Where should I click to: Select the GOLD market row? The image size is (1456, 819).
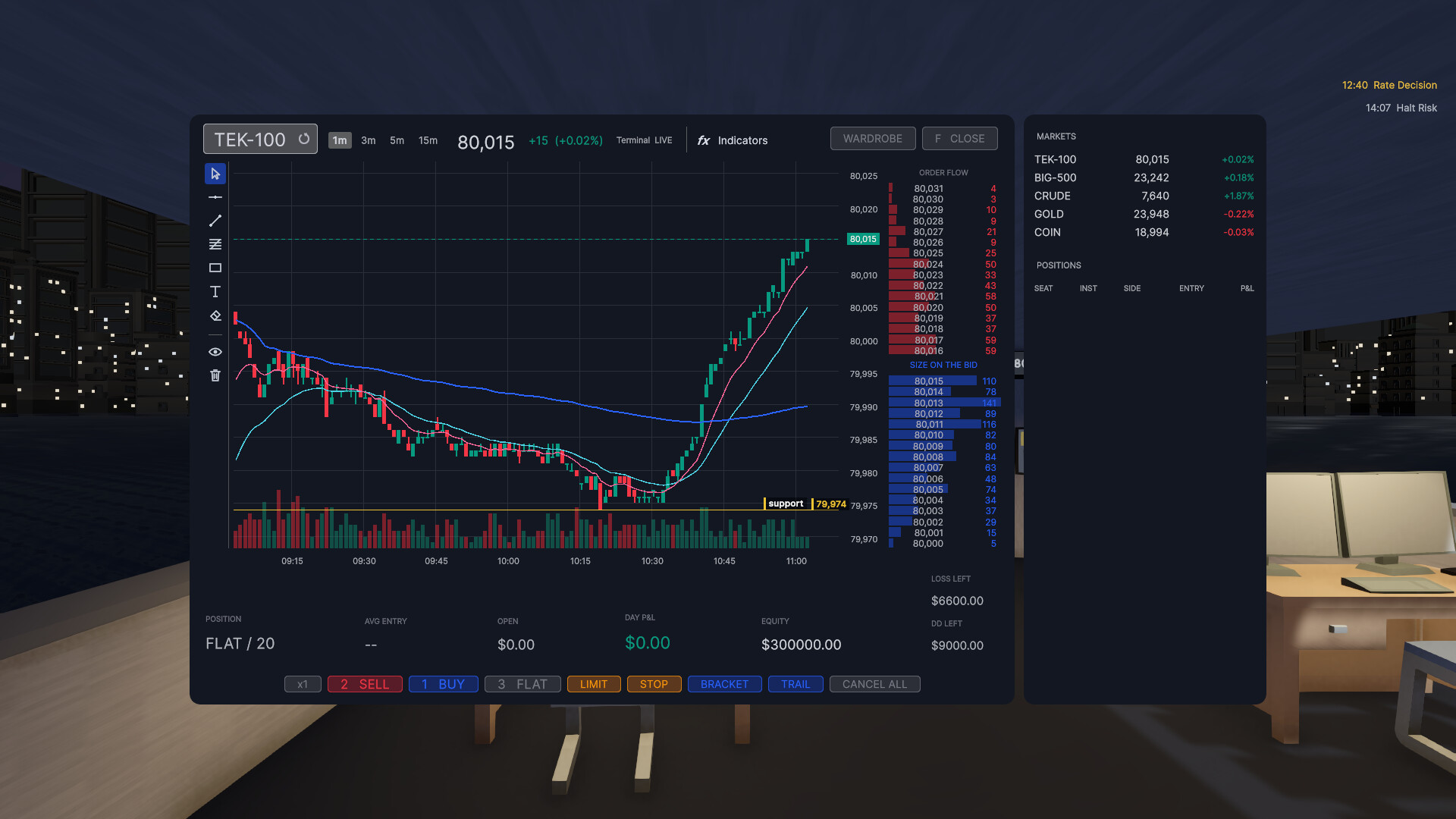pyautogui.click(x=1144, y=214)
